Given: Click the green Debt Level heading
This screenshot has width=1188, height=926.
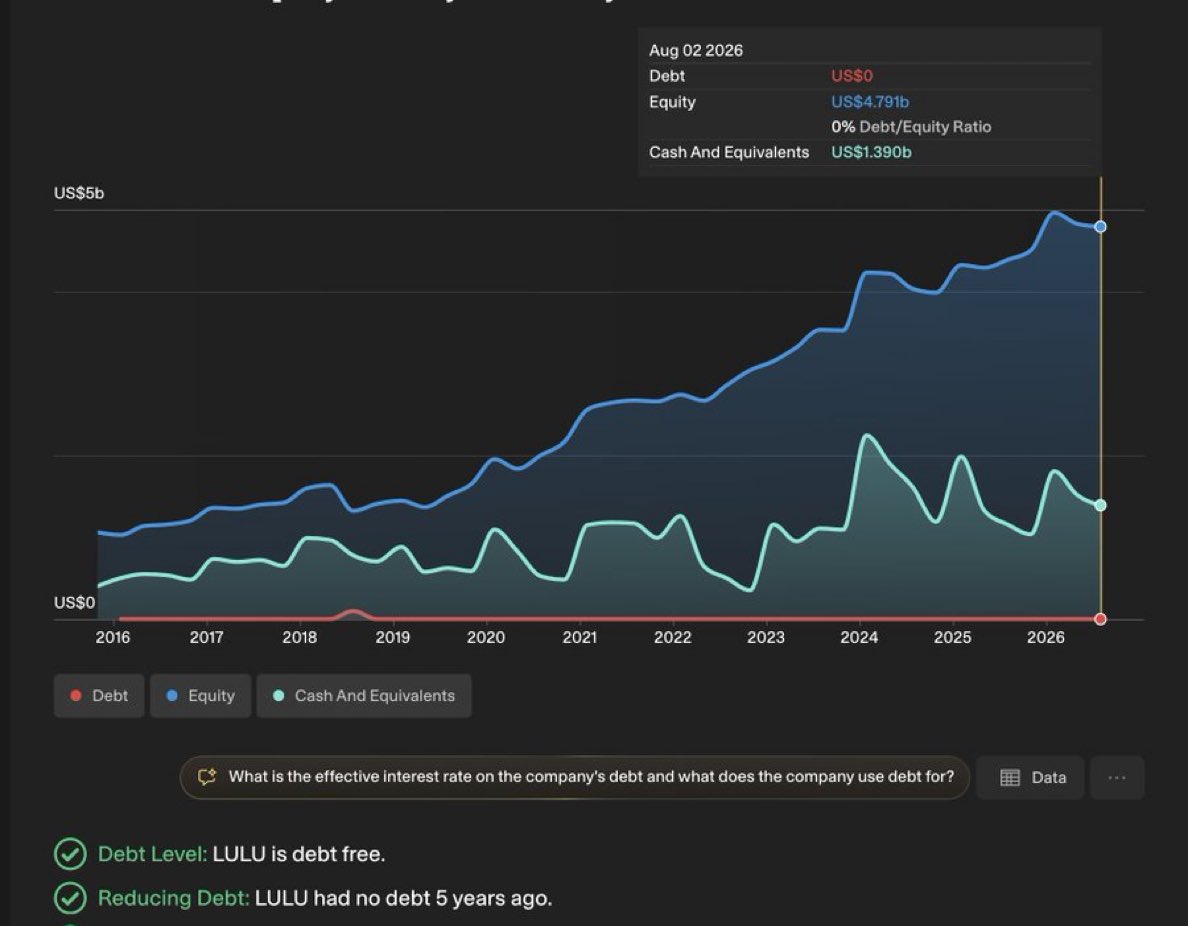Looking at the screenshot, I should pos(152,854).
